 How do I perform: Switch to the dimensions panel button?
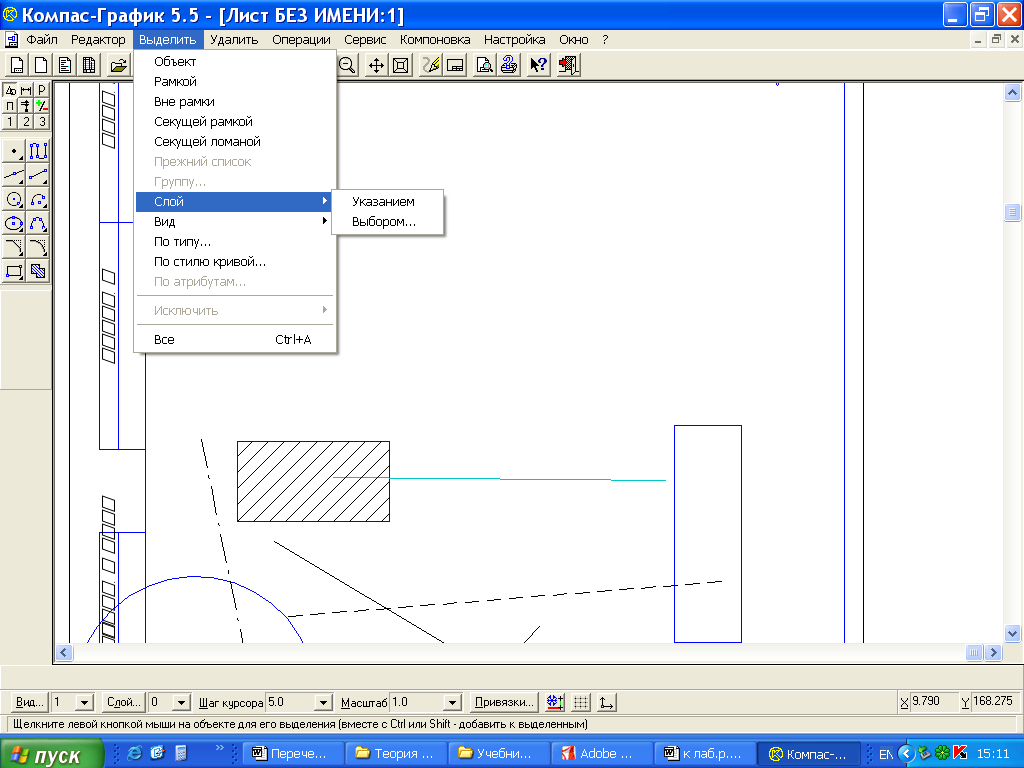click(25, 90)
